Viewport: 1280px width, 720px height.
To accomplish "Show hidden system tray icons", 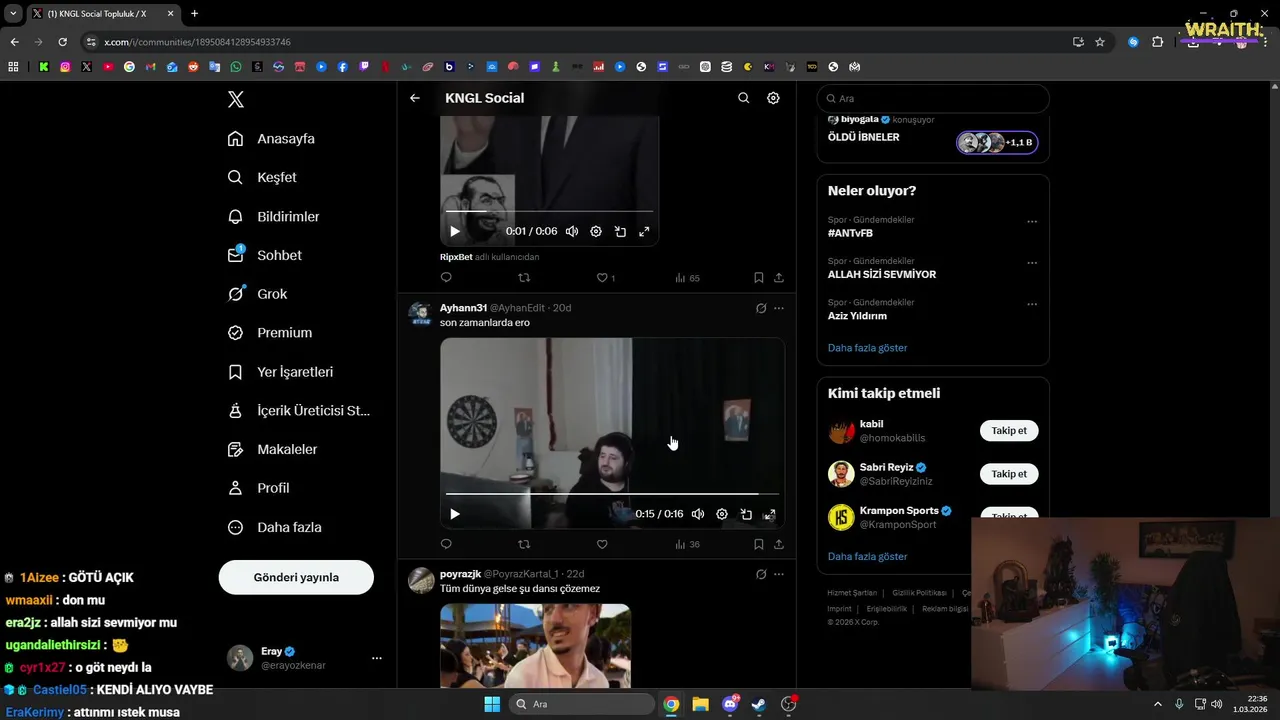I will point(1158,704).
